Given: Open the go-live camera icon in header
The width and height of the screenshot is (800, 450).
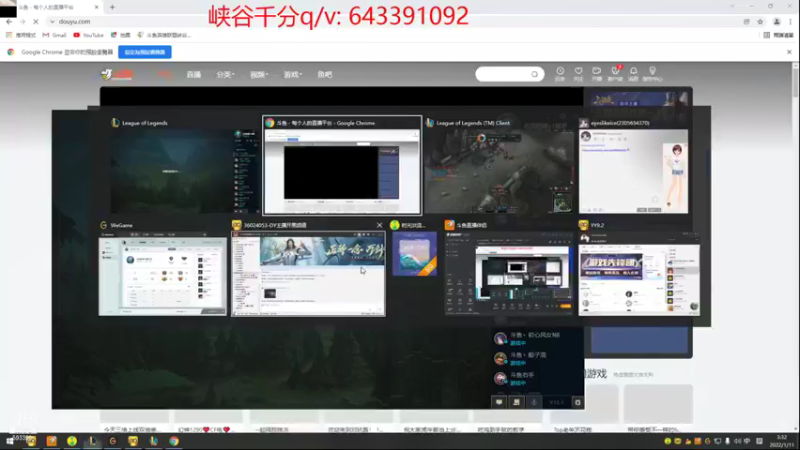Looking at the screenshot, I should 596,73.
